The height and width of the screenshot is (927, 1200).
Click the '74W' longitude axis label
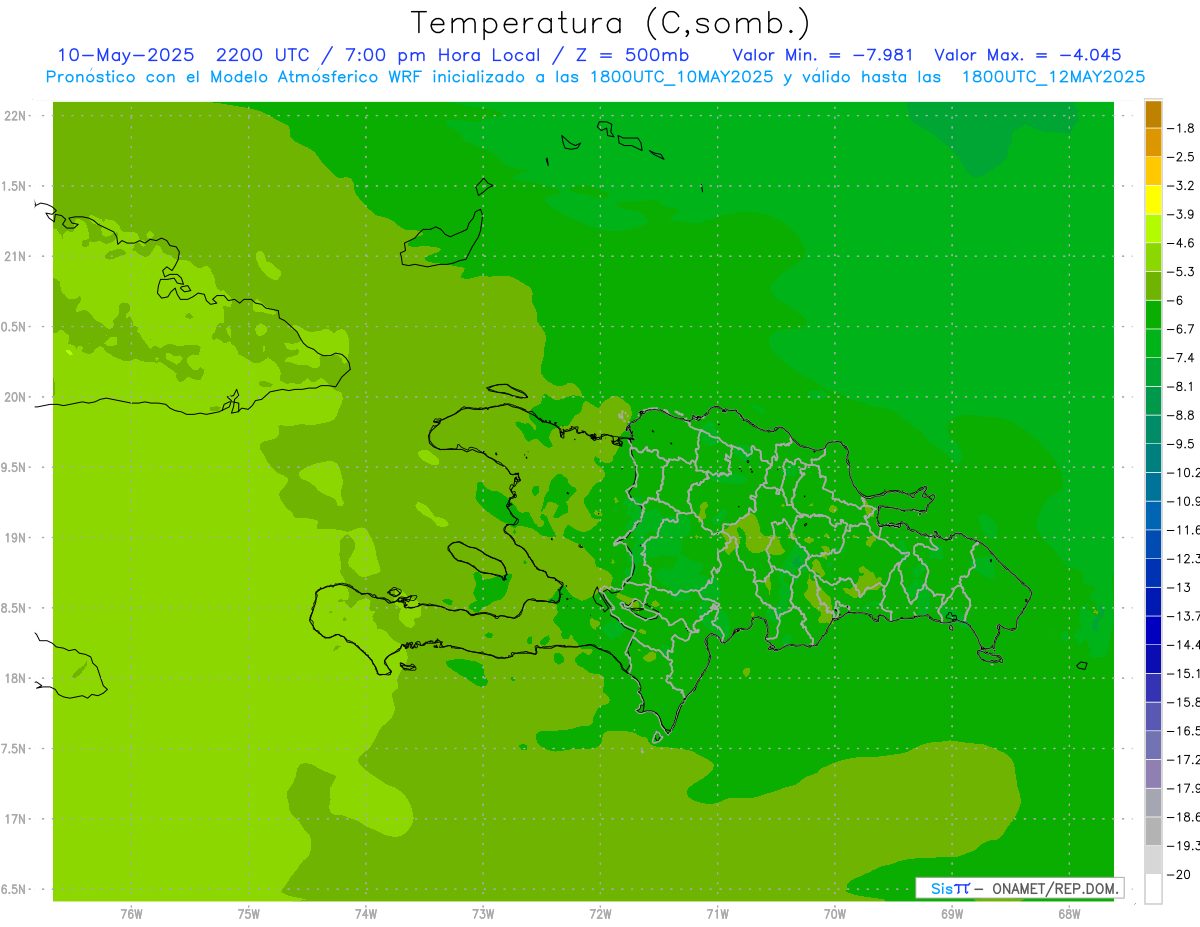(x=366, y=913)
